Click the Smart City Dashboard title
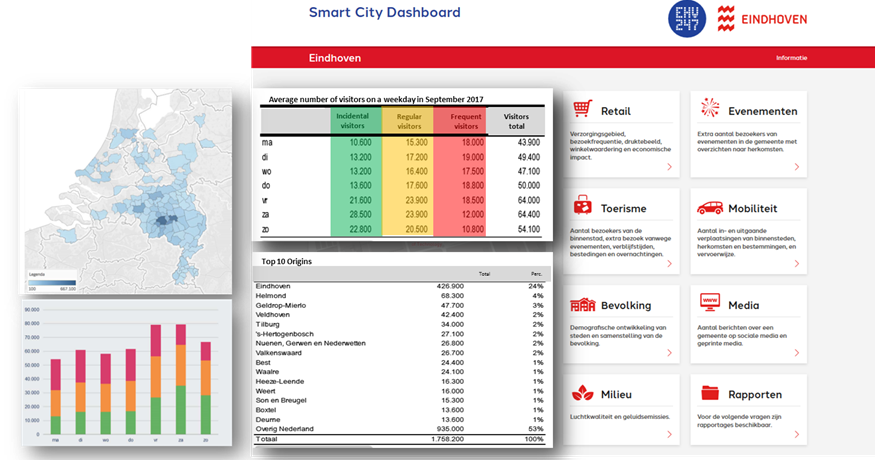This screenshot has width=875, height=460. coord(384,13)
